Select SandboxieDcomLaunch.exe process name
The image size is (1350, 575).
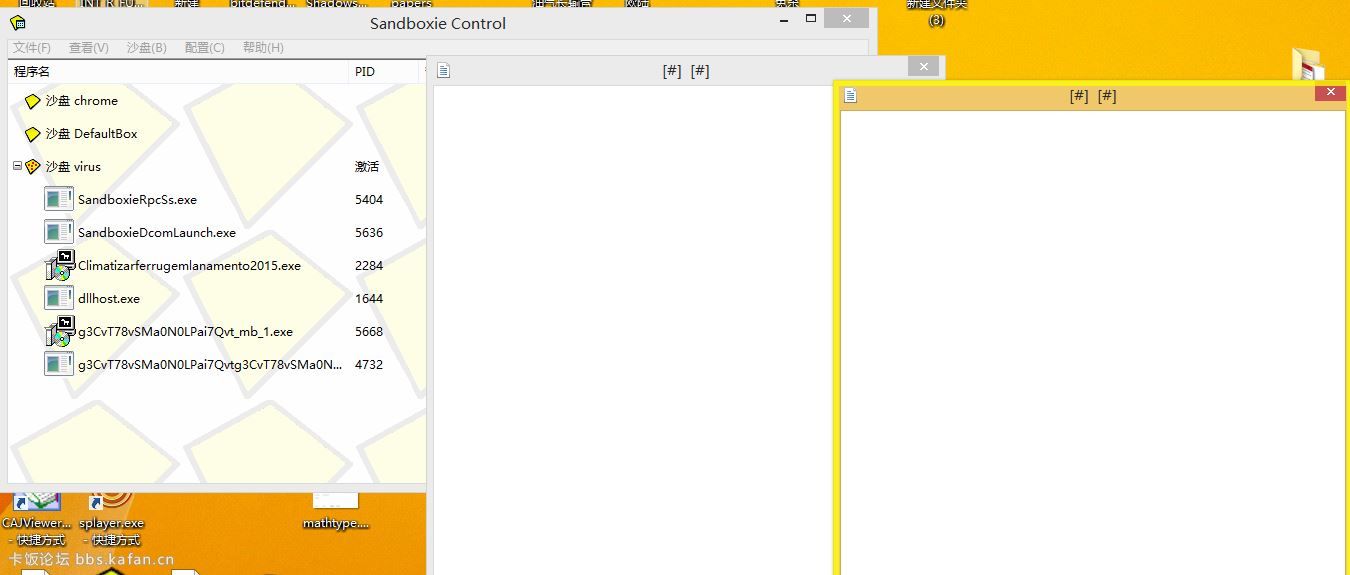point(157,233)
